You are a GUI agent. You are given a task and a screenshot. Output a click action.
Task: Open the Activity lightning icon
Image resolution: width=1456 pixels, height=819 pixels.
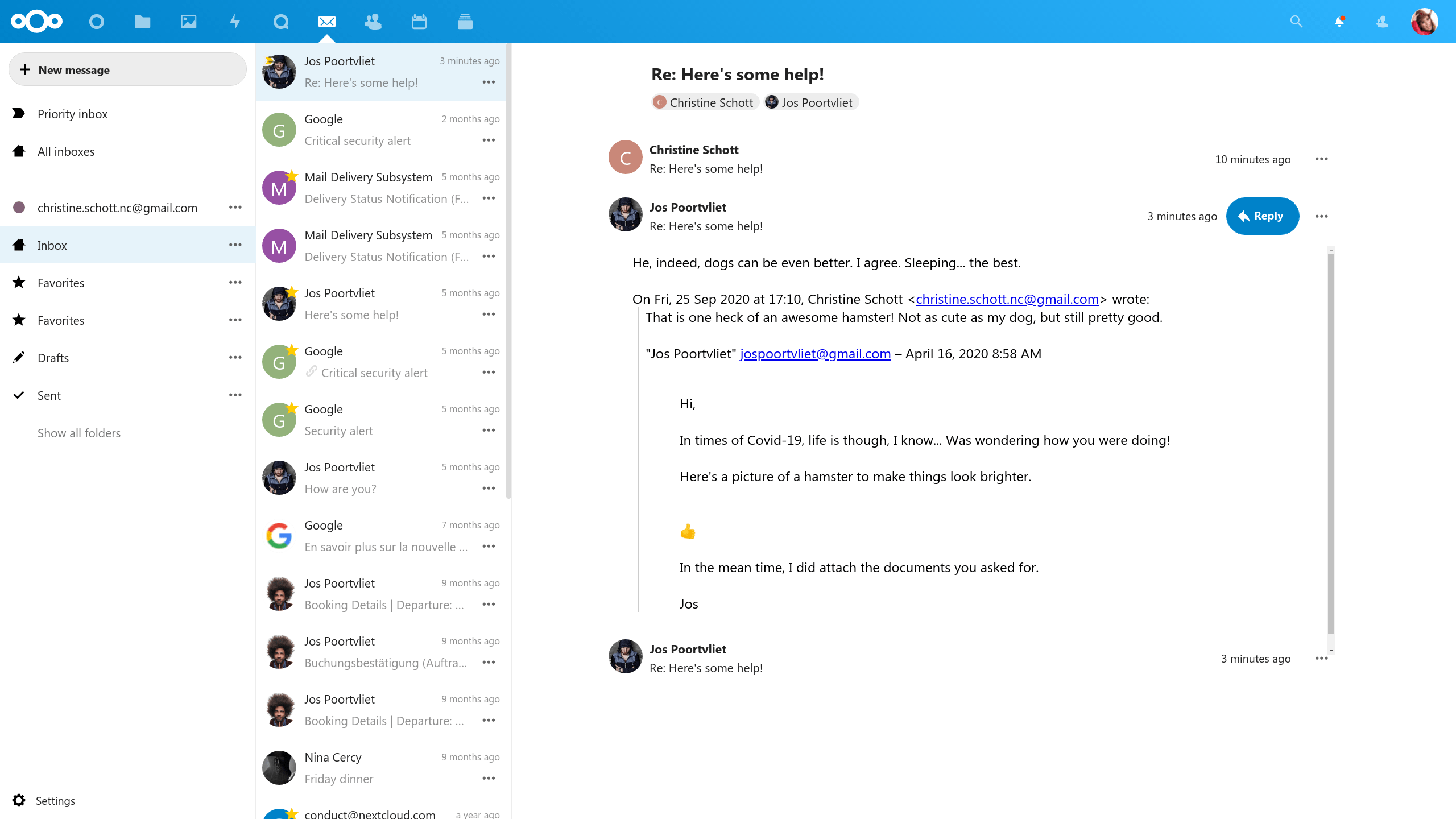pyautogui.click(x=235, y=22)
